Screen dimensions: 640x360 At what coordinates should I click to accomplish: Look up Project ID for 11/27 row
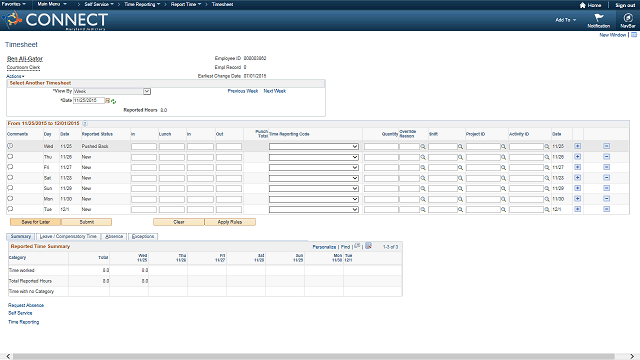pos(504,168)
